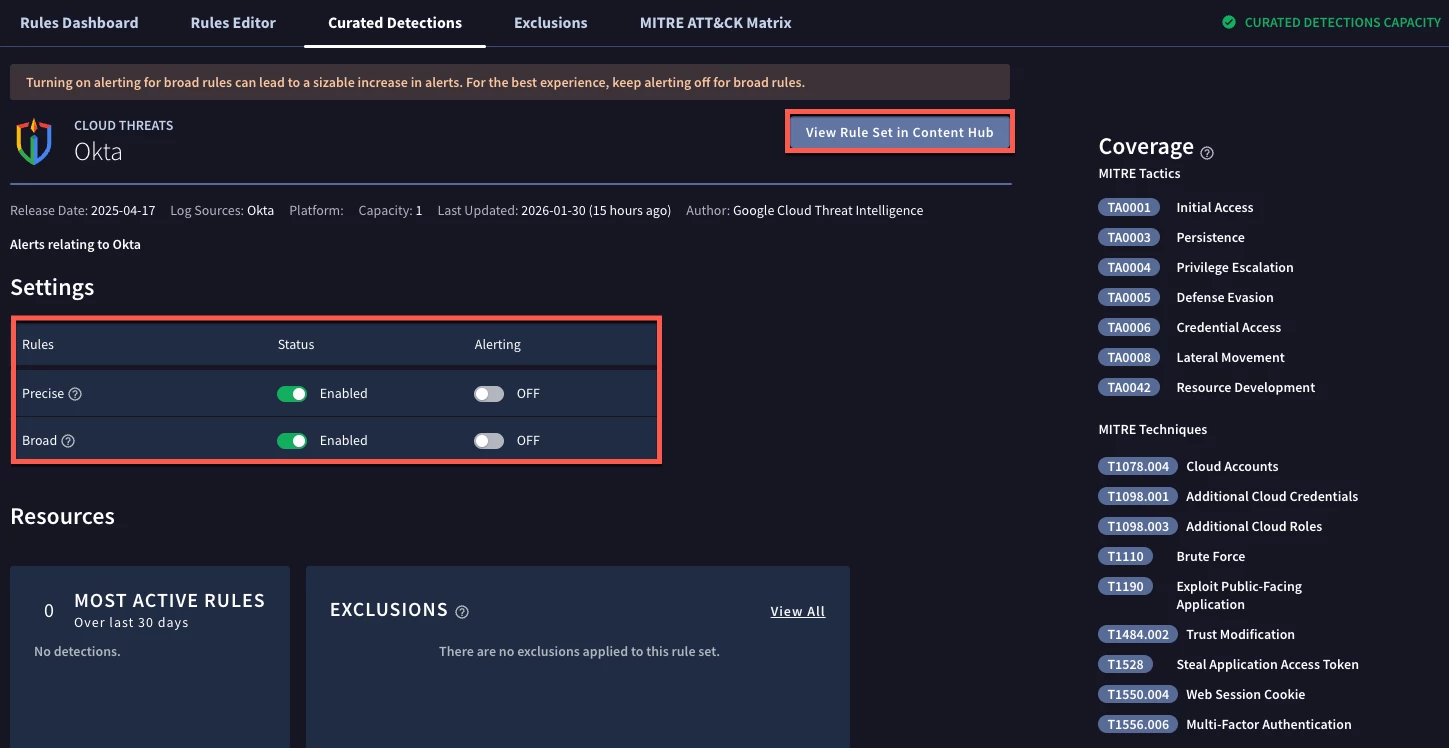The image size is (1449, 748).
Task: Click the Status column header
Action: click(x=296, y=344)
